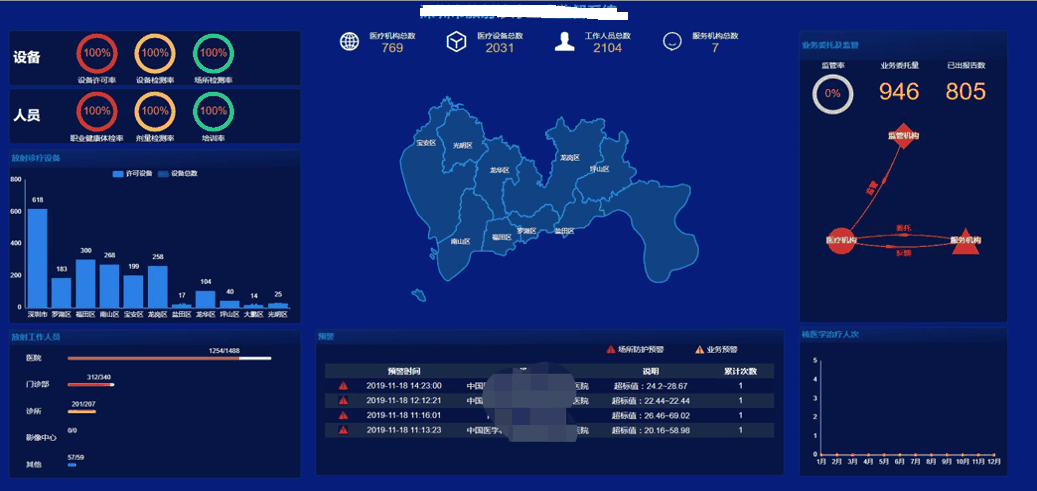Click the warning icon in the 11:16:01 row
Image resolution: width=1037 pixels, height=491 pixels.
(343, 415)
